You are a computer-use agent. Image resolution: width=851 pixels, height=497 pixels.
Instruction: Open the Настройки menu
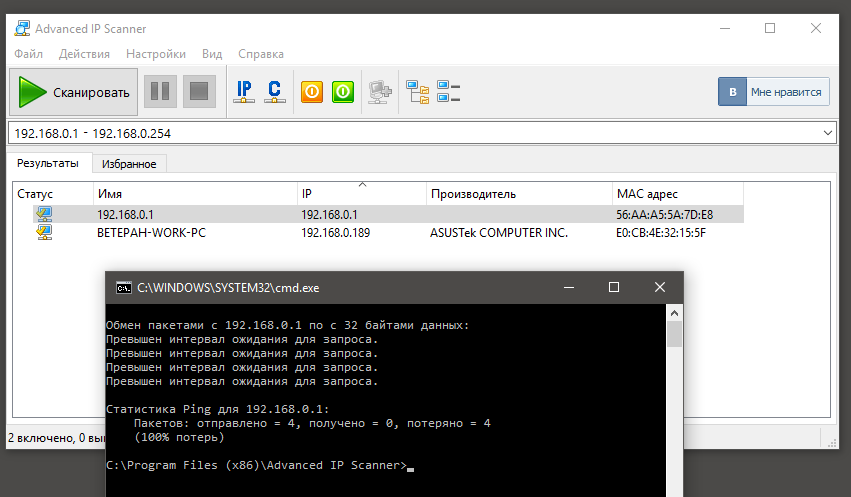(155, 54)
